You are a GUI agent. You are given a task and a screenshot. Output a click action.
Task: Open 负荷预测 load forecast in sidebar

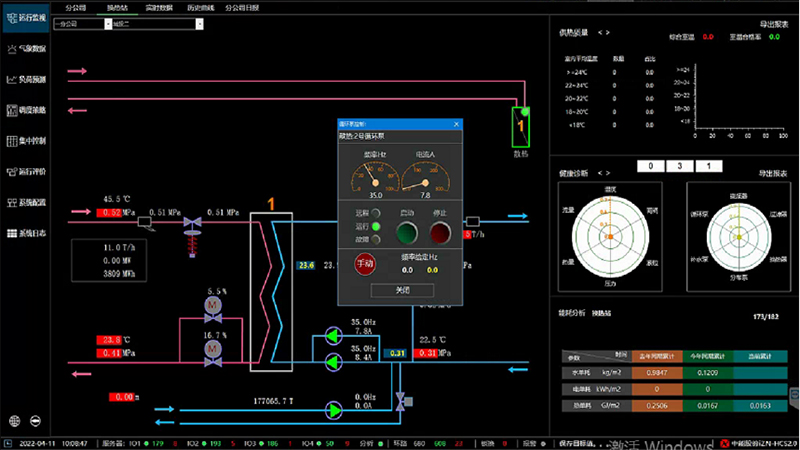tap(27, 79)
